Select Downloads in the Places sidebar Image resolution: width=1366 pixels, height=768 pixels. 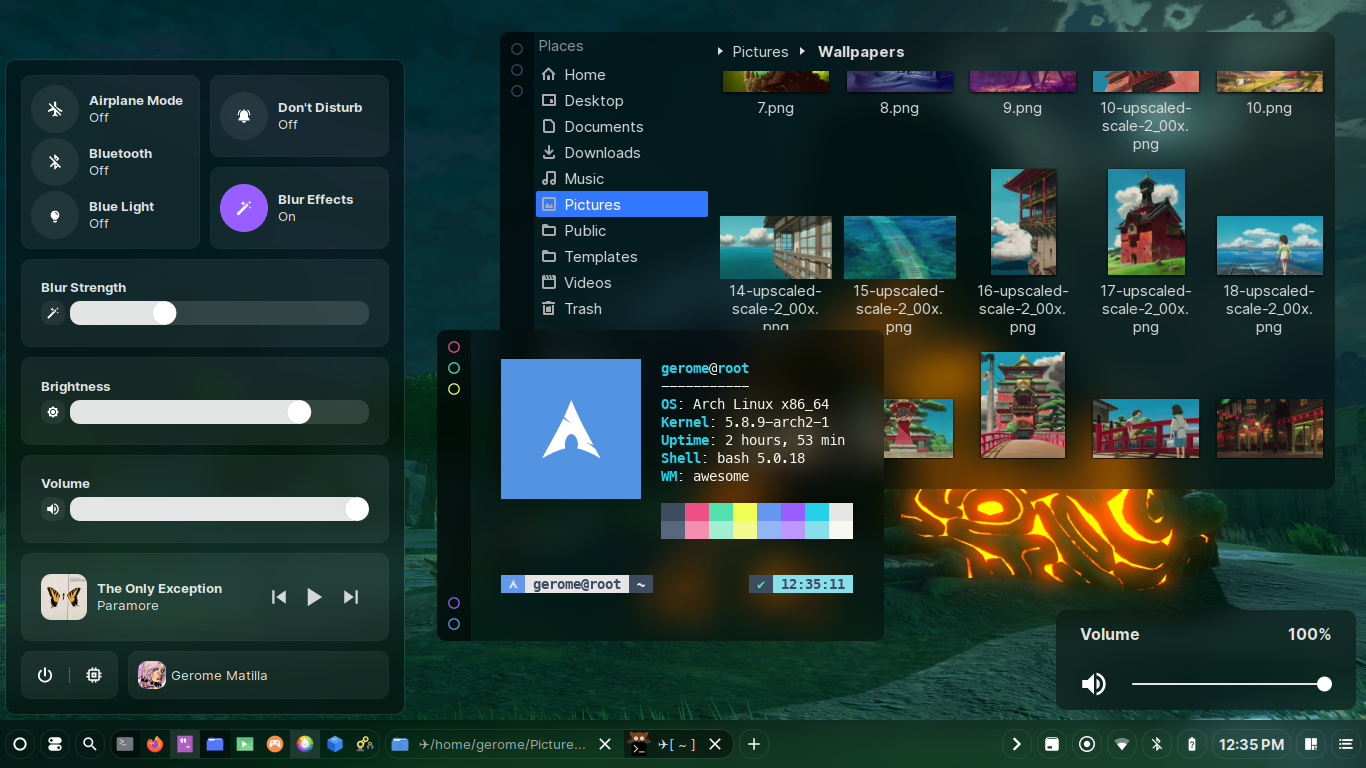pyautogui.click(x=601, y=153)
